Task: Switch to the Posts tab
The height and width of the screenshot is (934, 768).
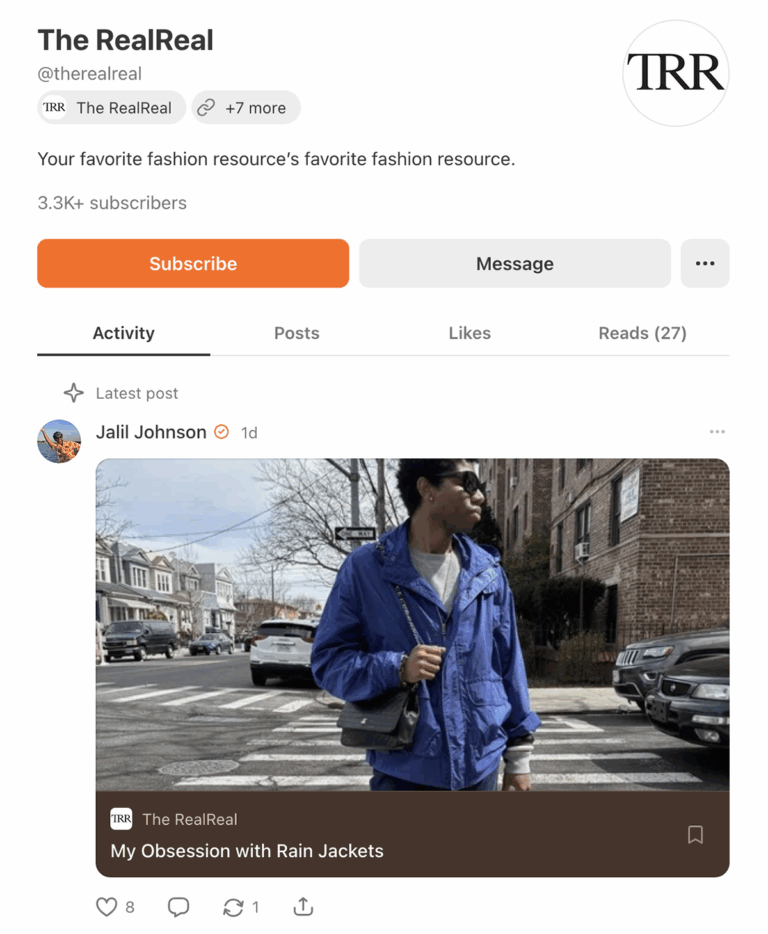Action: point(296,333)
